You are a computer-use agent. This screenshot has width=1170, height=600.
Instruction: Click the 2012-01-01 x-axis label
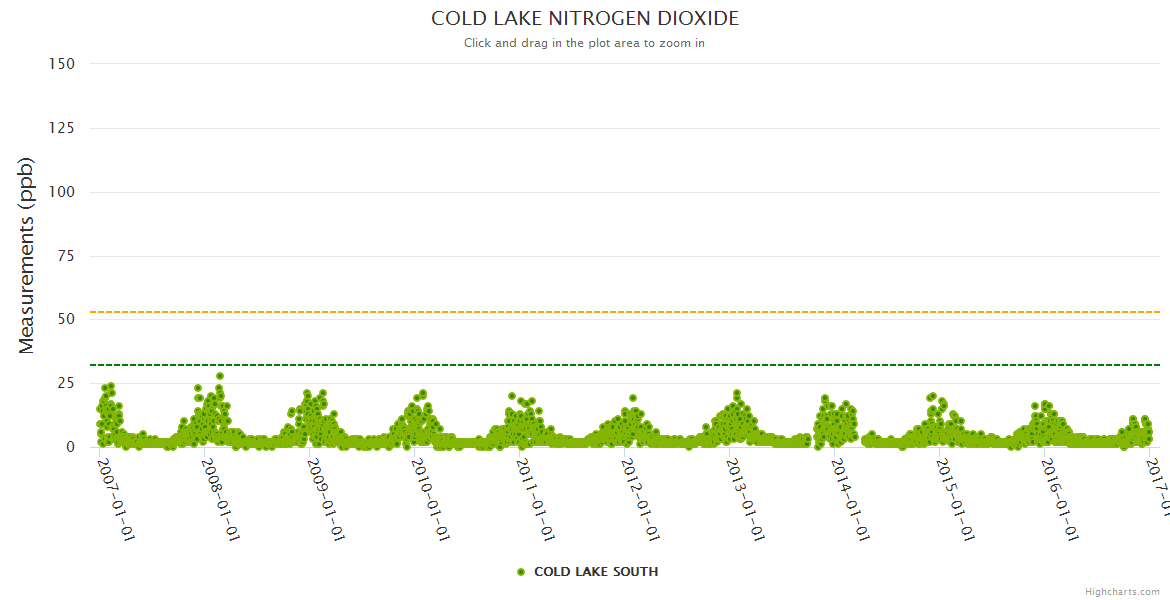tap(641, 499)
